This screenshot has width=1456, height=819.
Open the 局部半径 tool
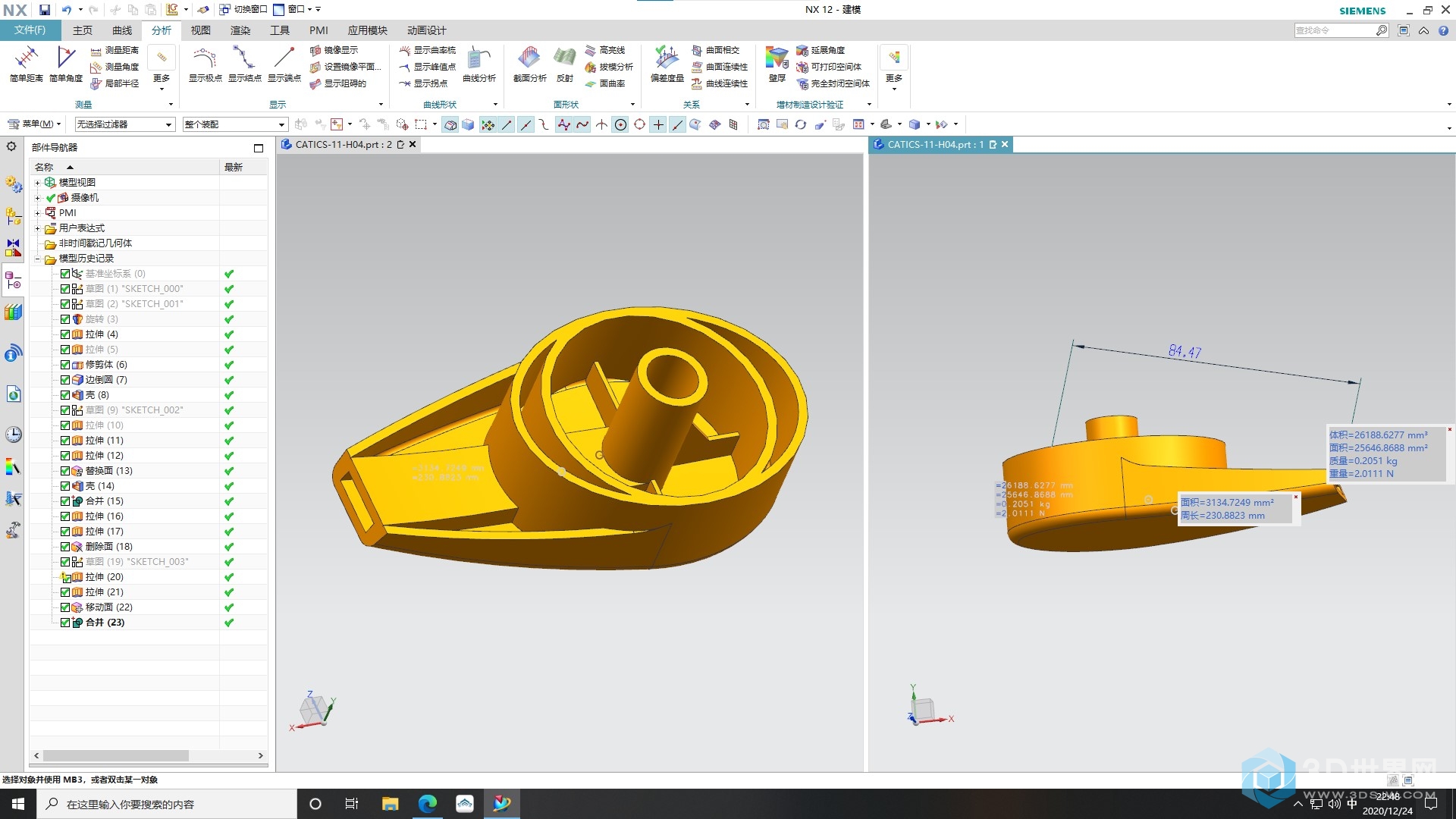coord(115,83)
